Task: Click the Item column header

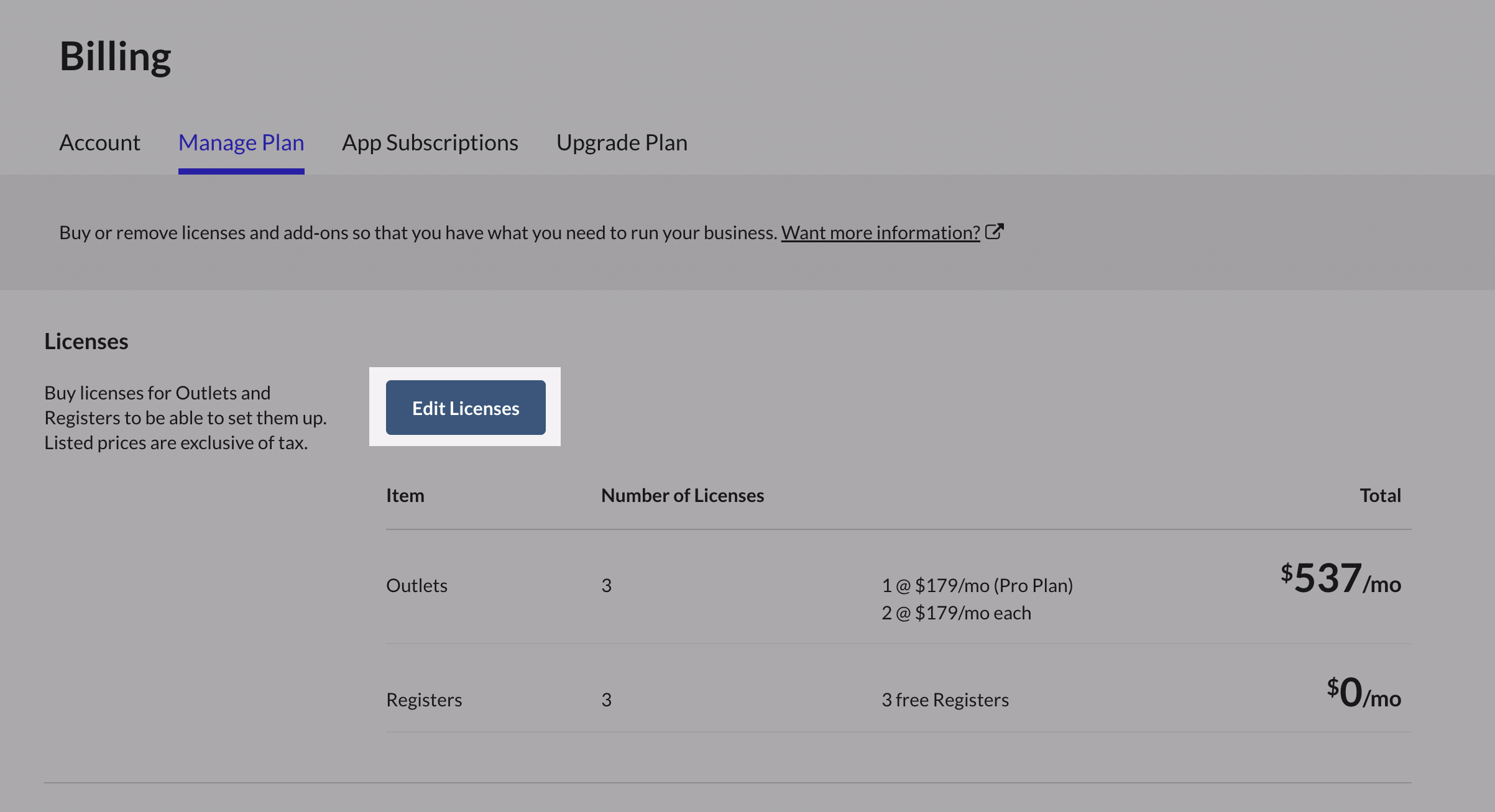Action: click(x=405, y=495)
